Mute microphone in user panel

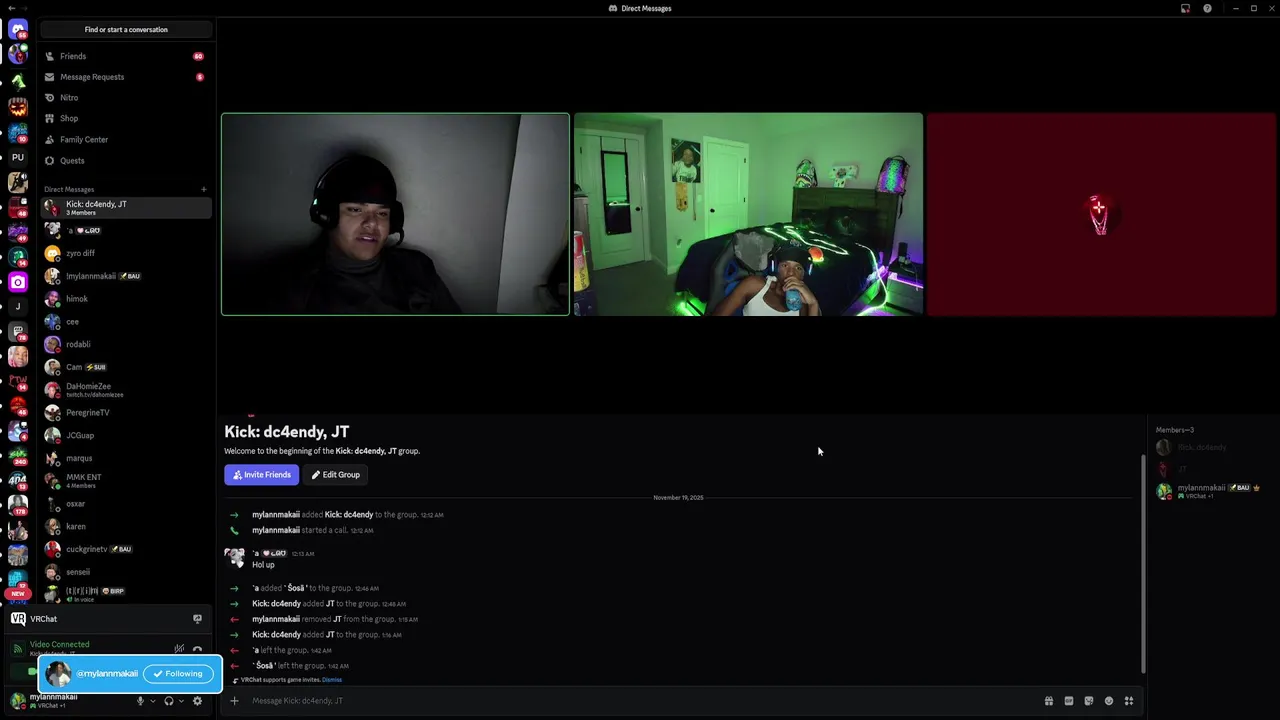click(140, 701)
